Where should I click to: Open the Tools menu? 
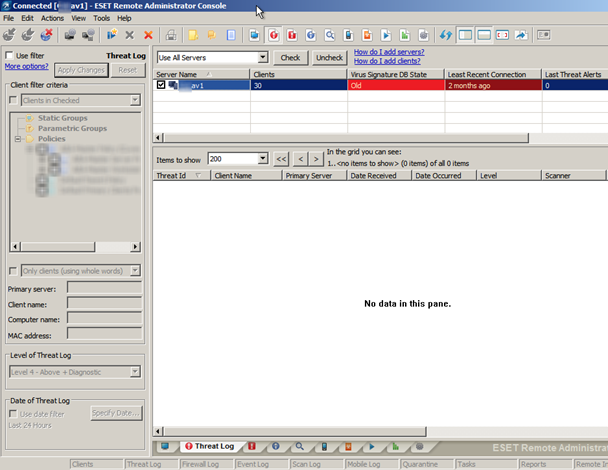coord(102,18)
